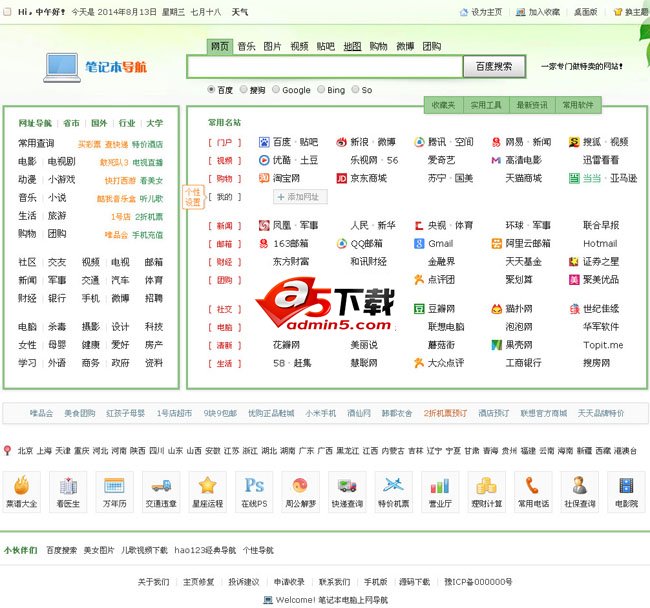
Task: Click the hao123经典导航 partner link
Action: pos(205,550)
